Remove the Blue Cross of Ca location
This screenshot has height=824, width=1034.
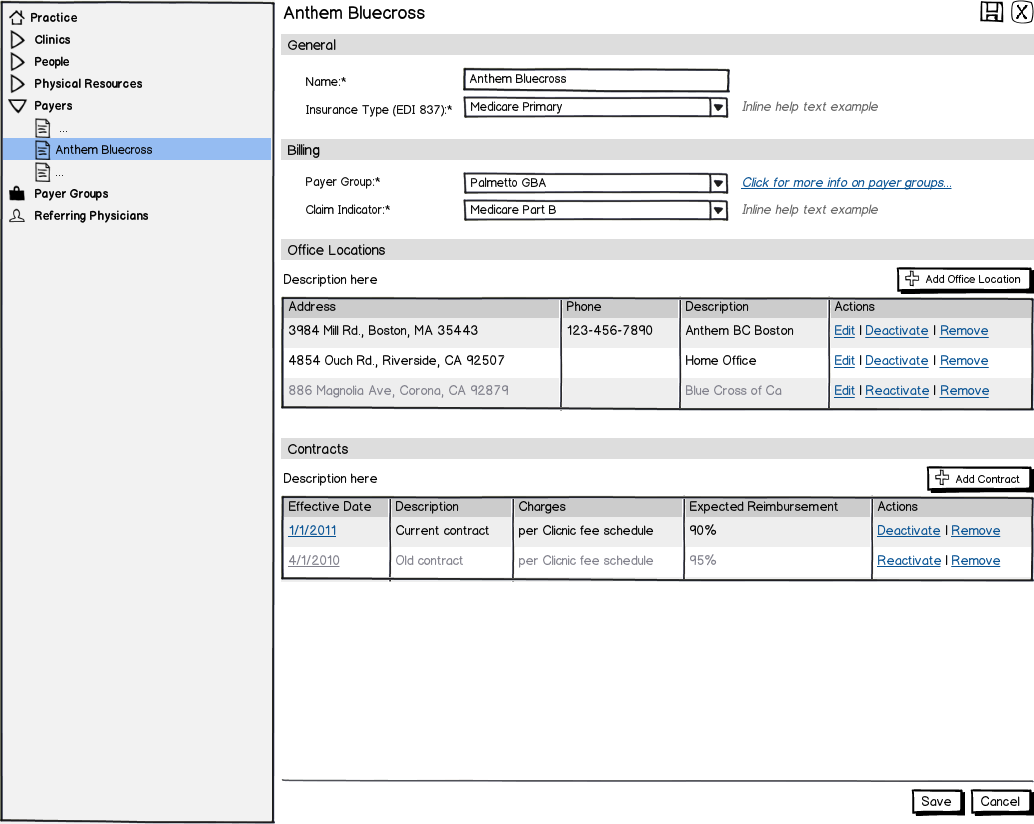click(964, 390)
